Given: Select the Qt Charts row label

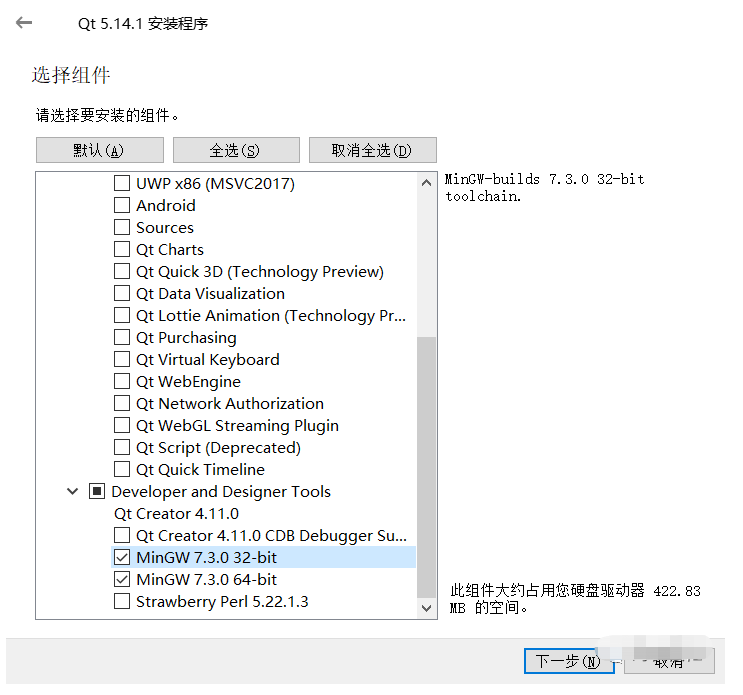Looking at the screenshot, I should click(x=170, y=249).
